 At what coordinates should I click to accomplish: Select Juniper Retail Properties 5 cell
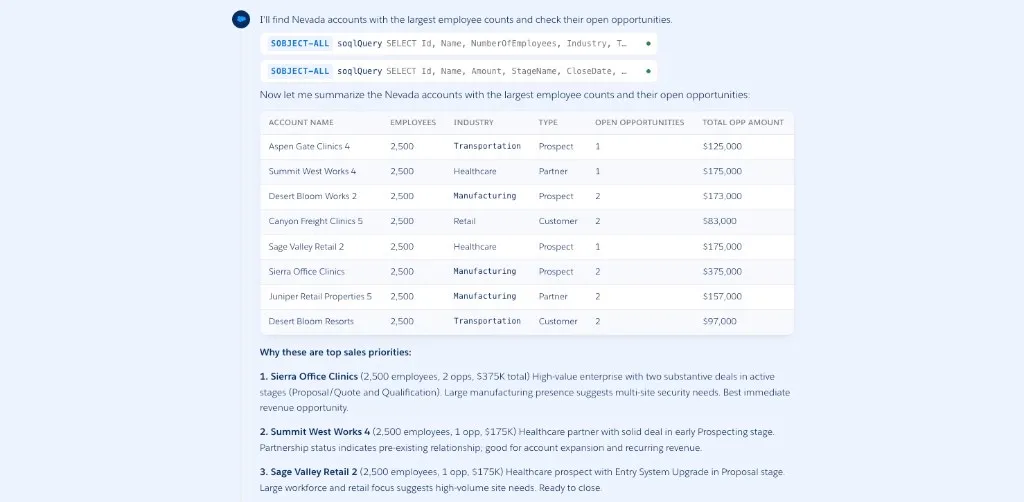(x=320, y=296)
